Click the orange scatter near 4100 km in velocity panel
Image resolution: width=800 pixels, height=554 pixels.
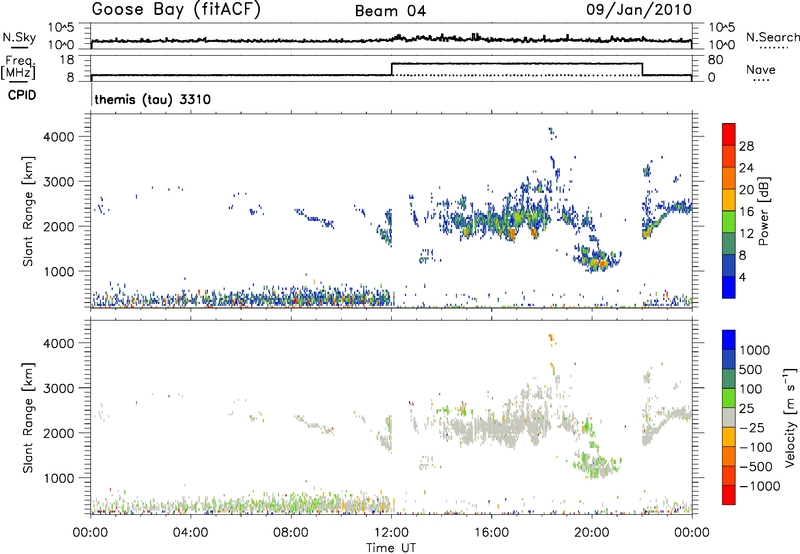pos(551,338)
